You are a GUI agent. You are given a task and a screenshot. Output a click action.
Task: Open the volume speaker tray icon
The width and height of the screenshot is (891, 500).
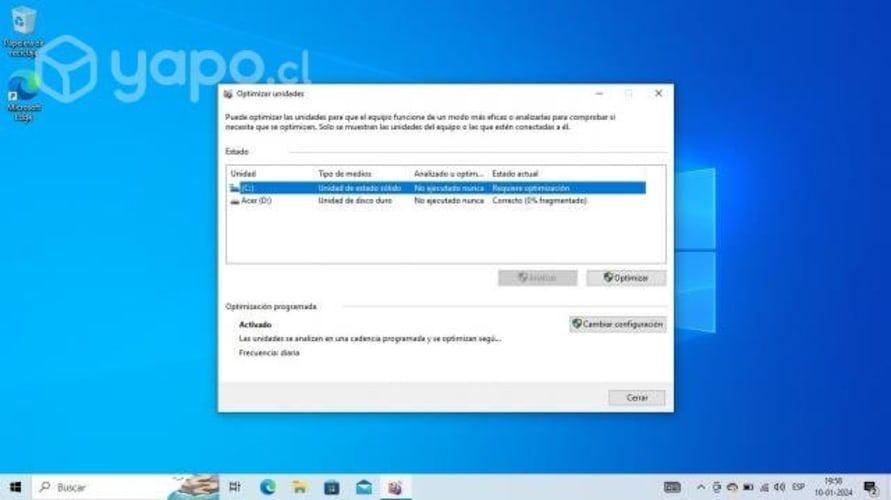pos(780,487)
